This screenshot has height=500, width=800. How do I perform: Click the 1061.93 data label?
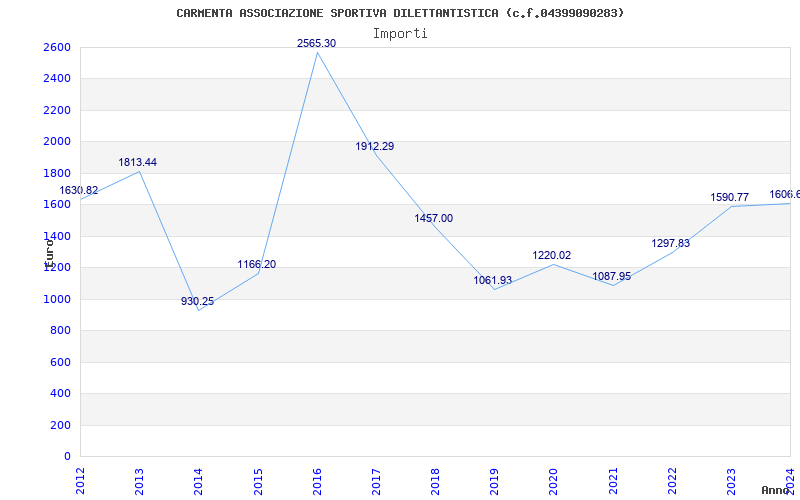point(492,280)
